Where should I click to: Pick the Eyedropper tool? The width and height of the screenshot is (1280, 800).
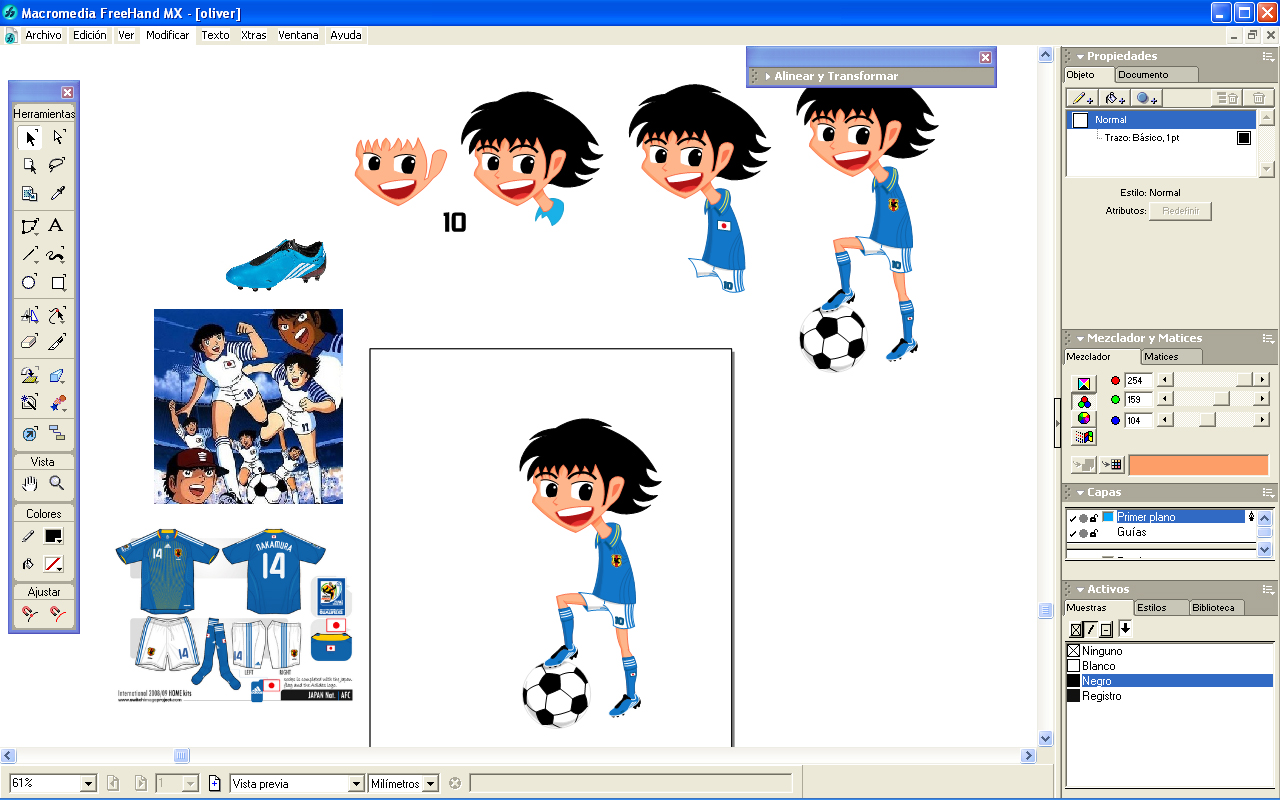(58, 194)
